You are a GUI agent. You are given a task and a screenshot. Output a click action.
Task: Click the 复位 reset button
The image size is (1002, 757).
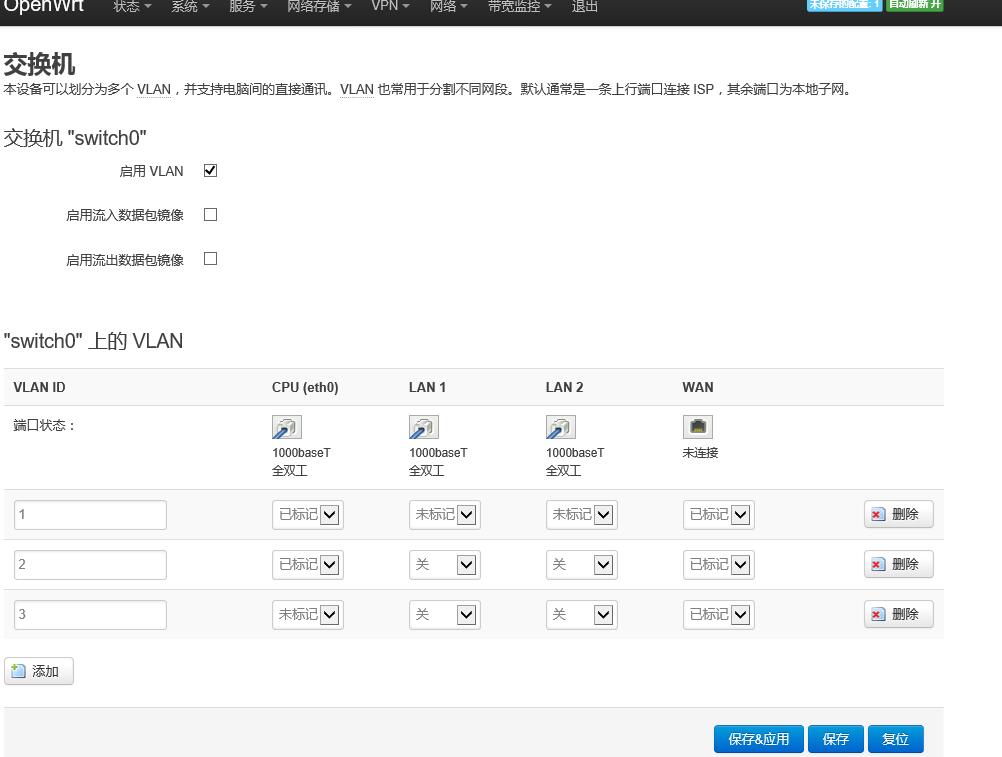click(895, 739)
